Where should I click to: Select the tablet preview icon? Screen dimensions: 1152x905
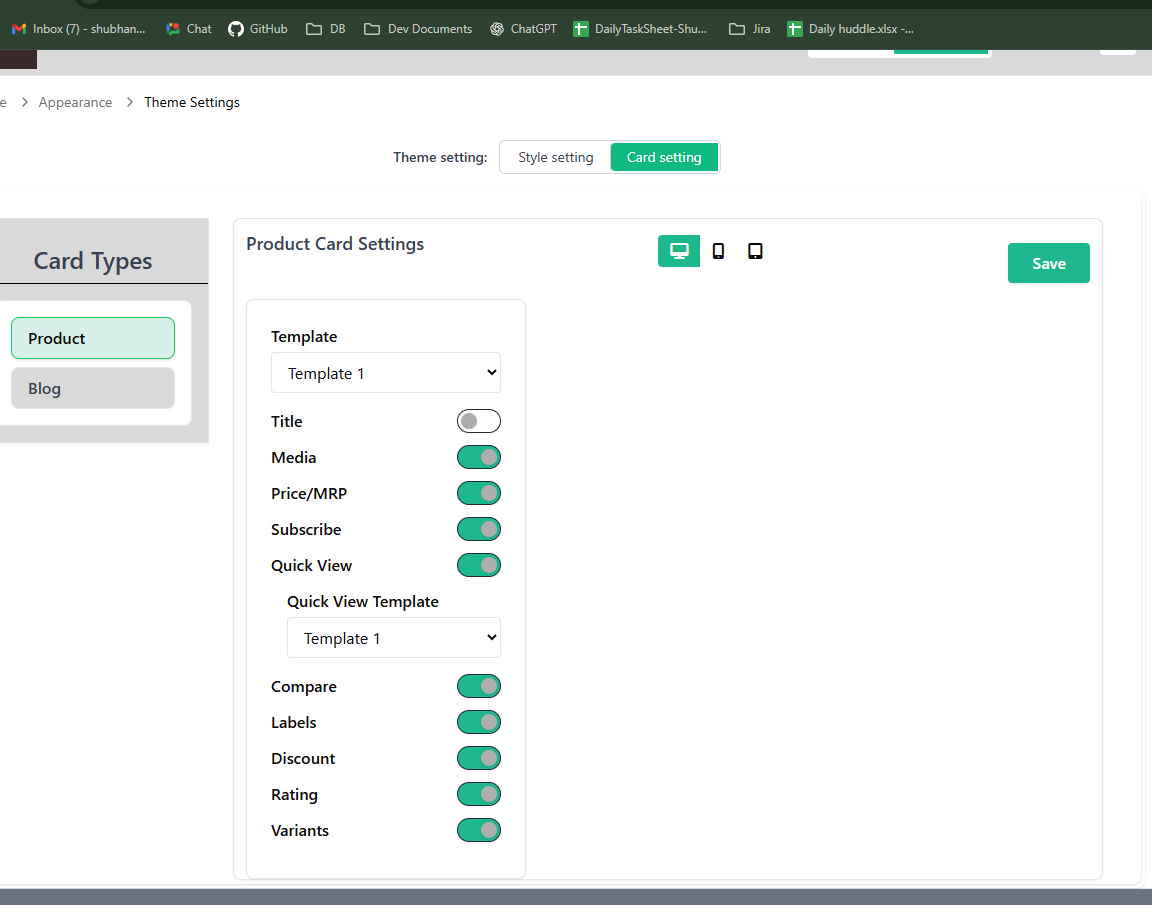click(x=755, y=251)
